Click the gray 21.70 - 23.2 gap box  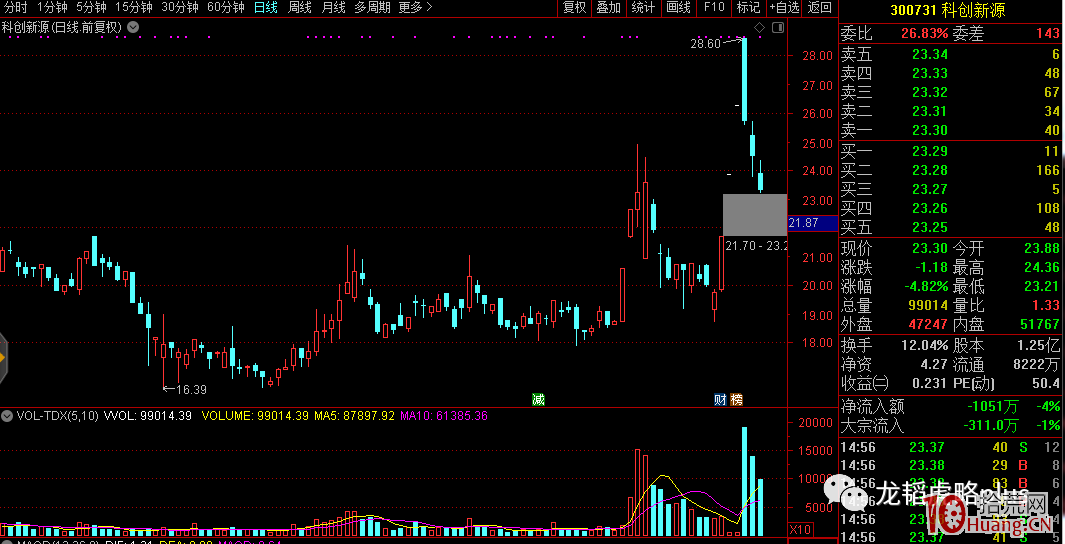pyautogui.click(x=755, y=215)
